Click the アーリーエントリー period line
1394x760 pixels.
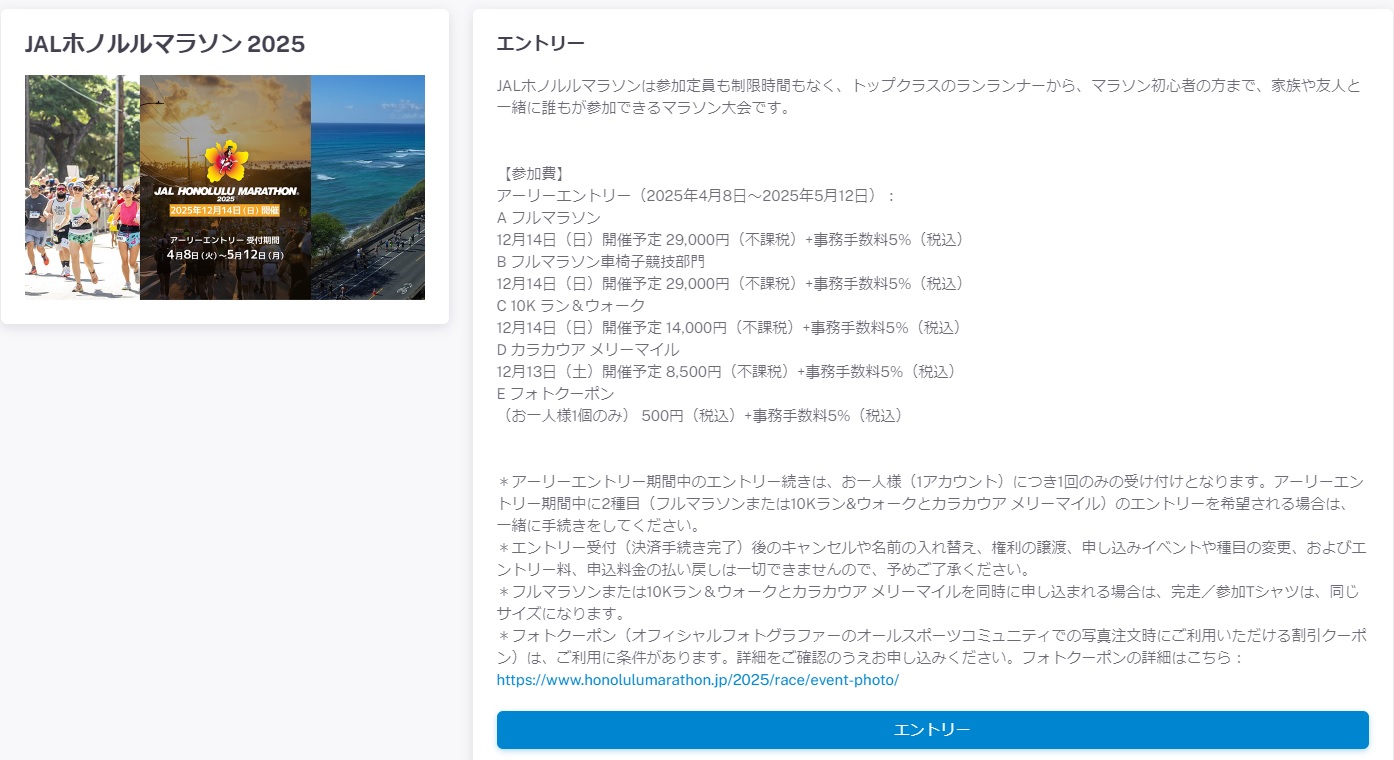pos(697,195)
